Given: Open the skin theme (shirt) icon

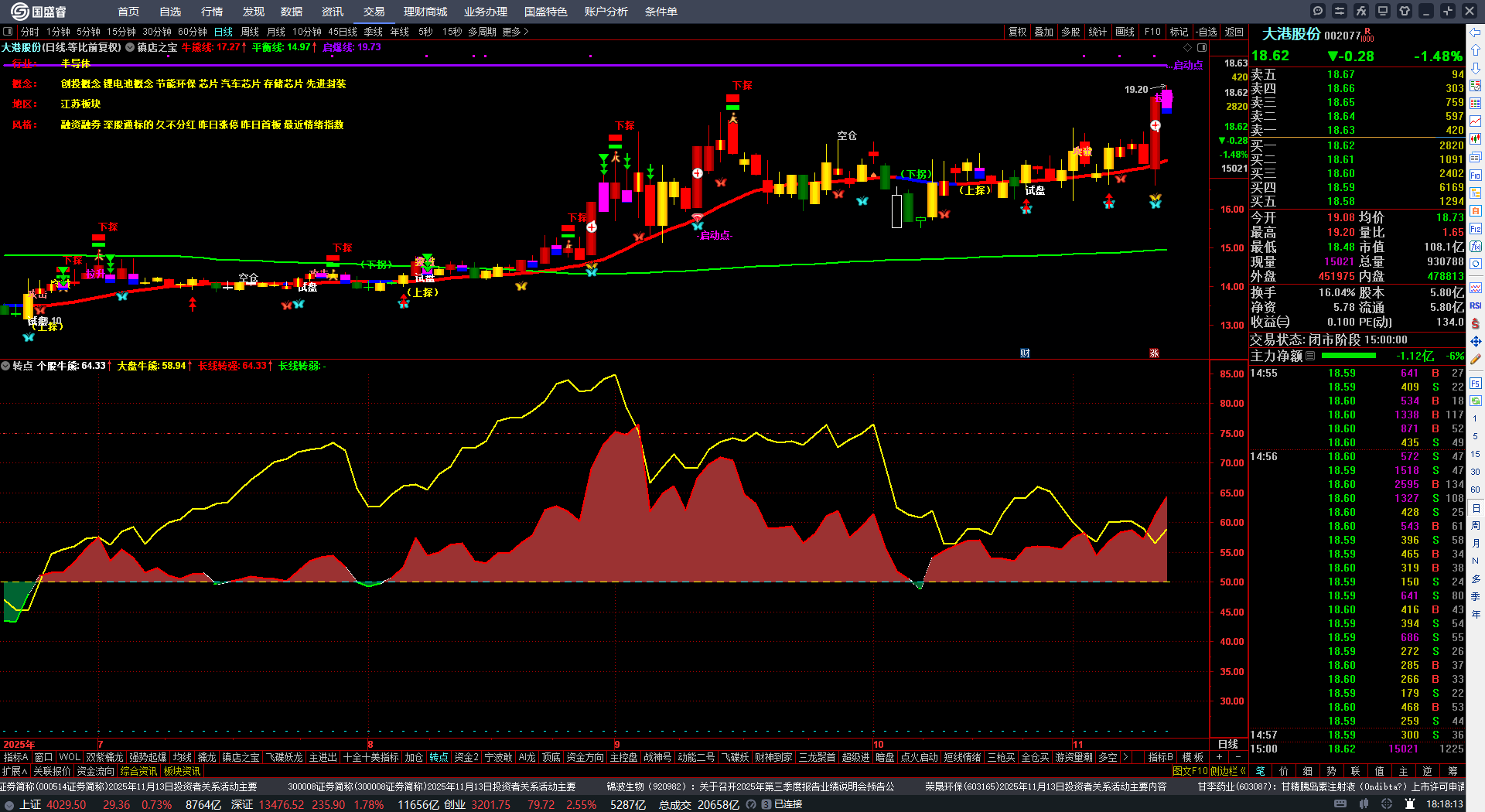Looking at the screenshot, I should coord(1405,11).
